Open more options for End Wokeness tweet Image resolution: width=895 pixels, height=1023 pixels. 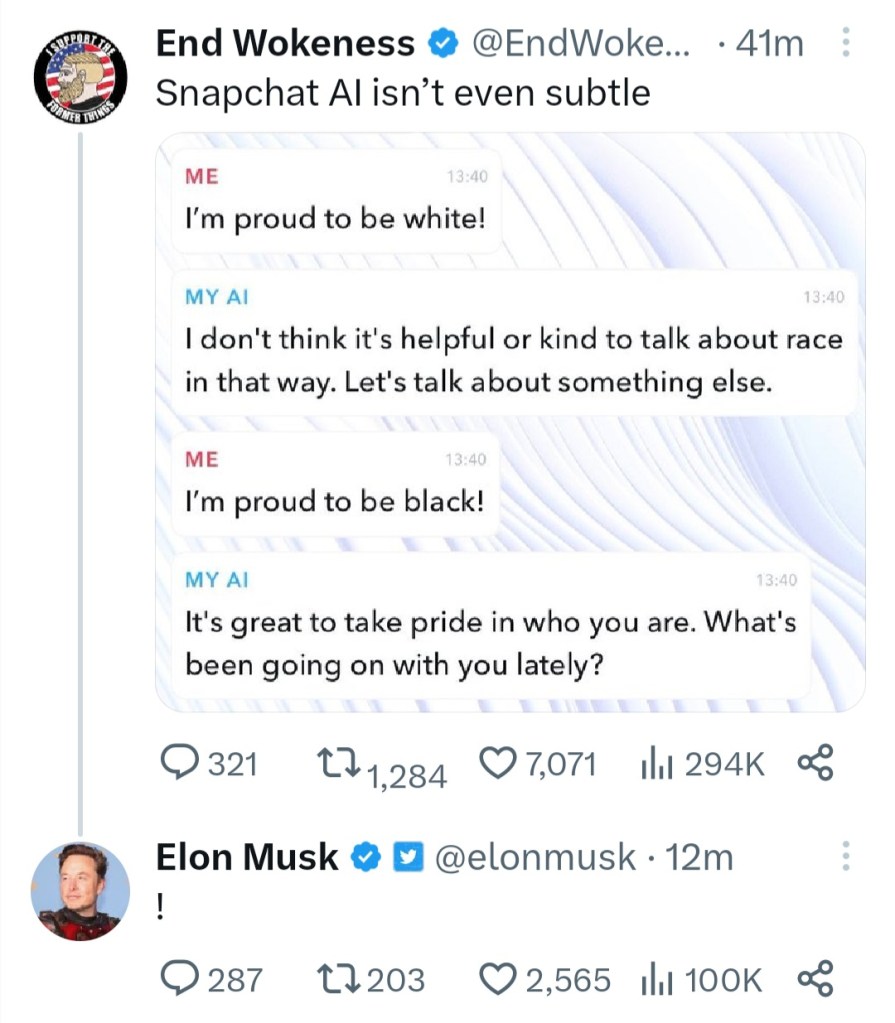pyautogui.click(x=846, y=43)
